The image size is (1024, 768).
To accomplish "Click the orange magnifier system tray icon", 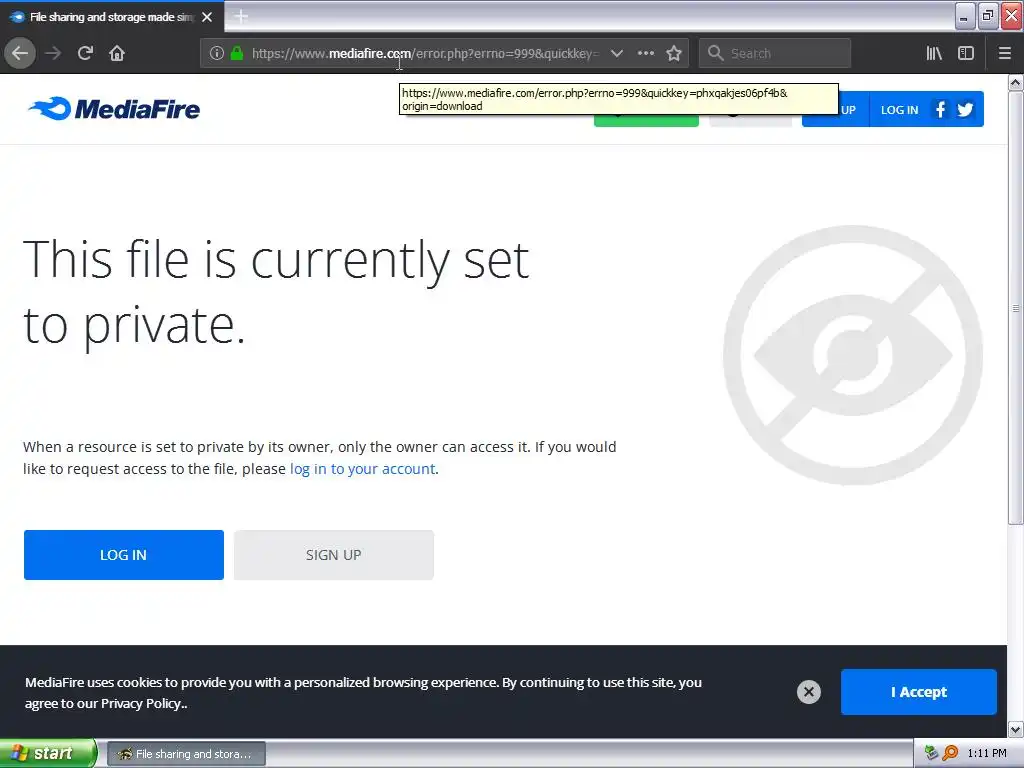I will [950, 753].
